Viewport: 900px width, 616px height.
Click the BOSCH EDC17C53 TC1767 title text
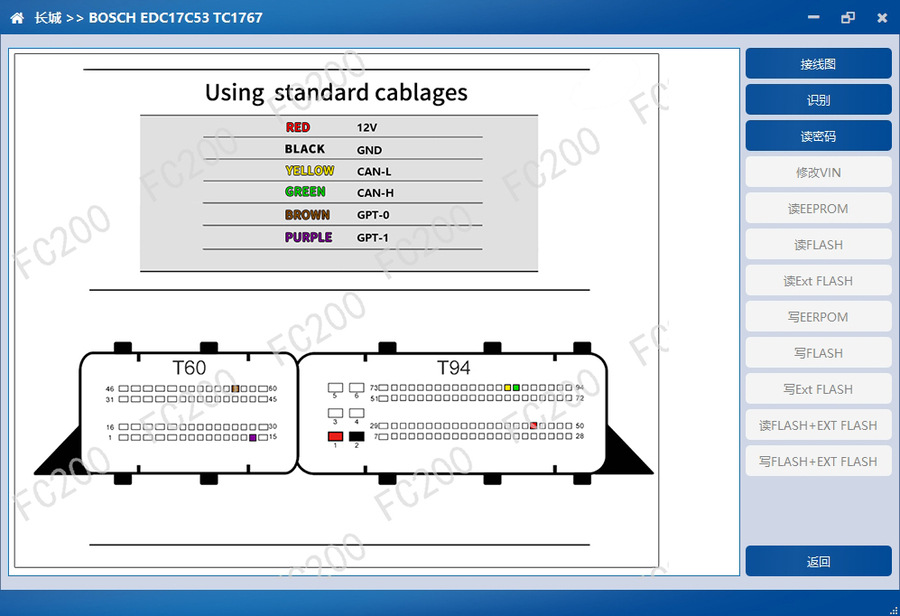[x=176, y=18]
